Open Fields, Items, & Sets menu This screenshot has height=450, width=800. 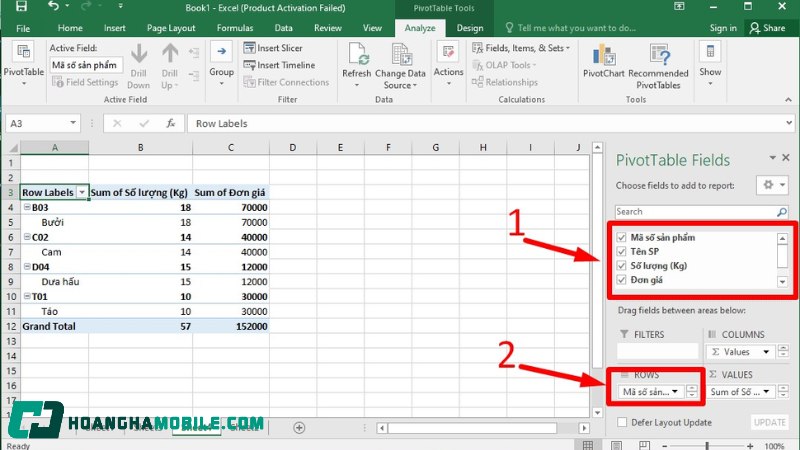pos(521,48)
